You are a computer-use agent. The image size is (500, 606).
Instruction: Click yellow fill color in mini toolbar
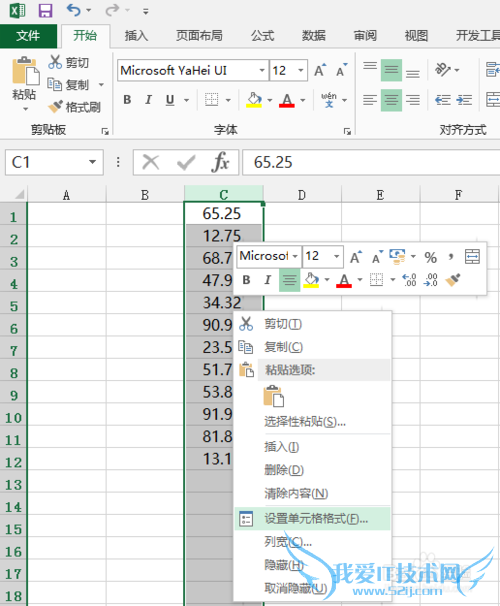point(311,280)
